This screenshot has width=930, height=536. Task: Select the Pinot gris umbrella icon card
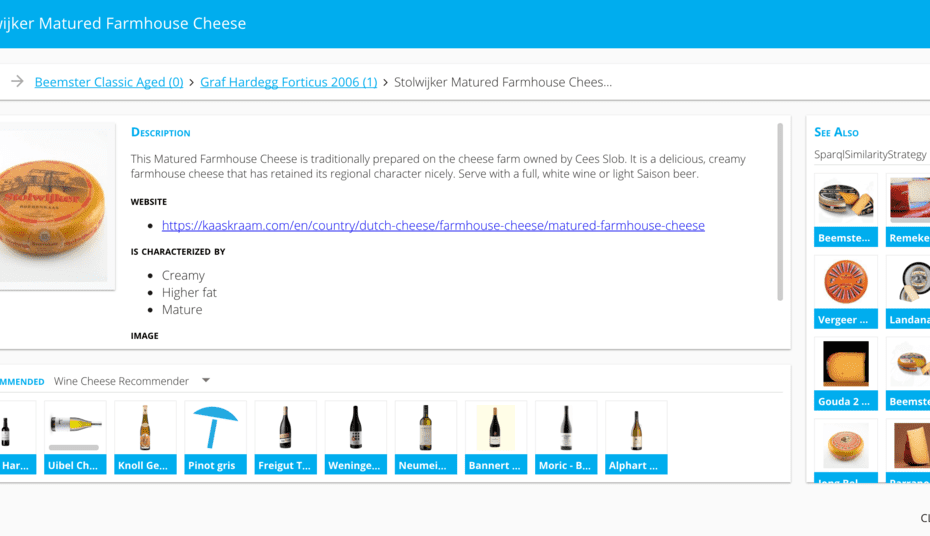tap(215, 438)
